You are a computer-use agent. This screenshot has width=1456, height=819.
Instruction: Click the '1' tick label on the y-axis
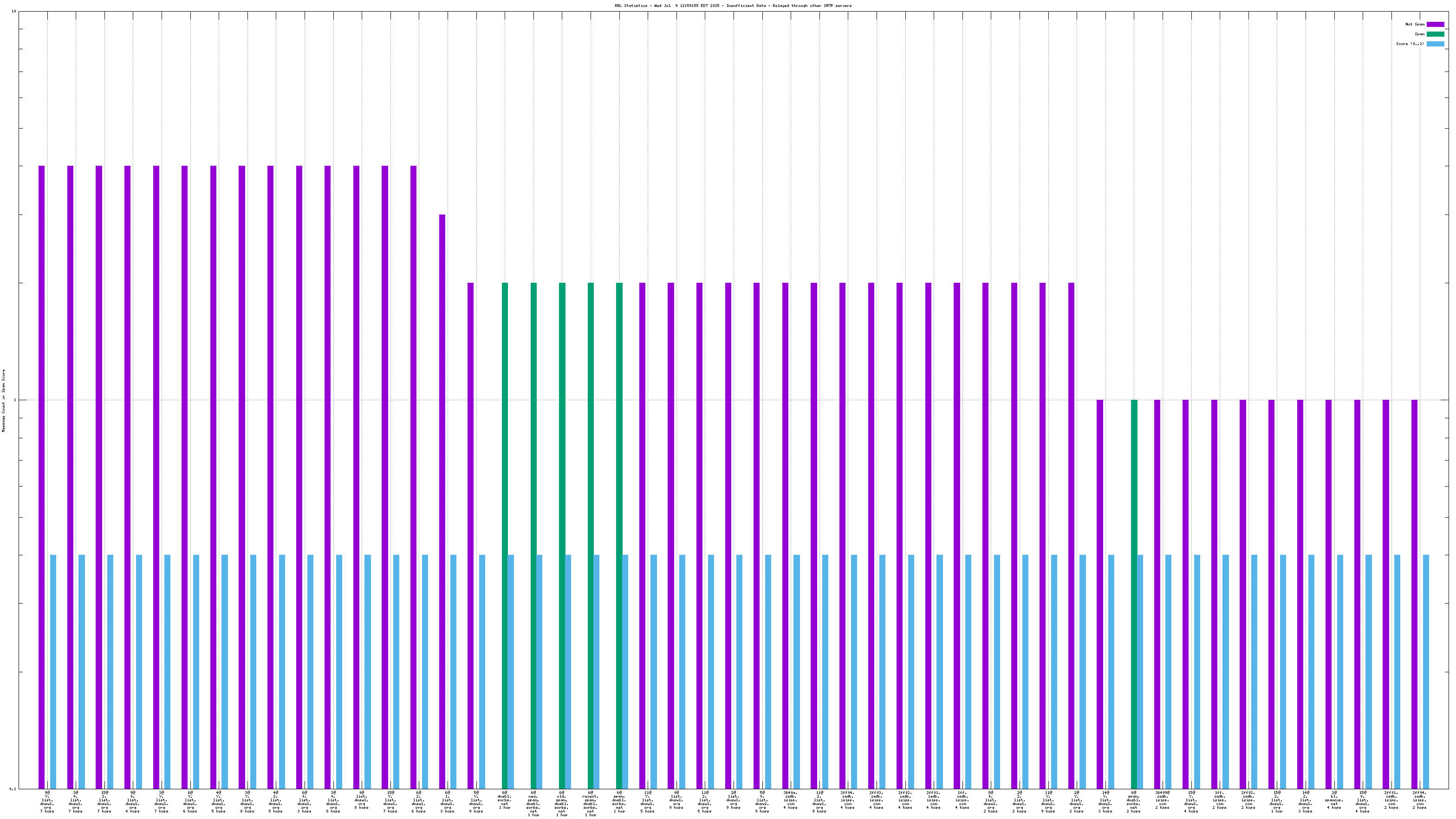click(x=15, y=400)
